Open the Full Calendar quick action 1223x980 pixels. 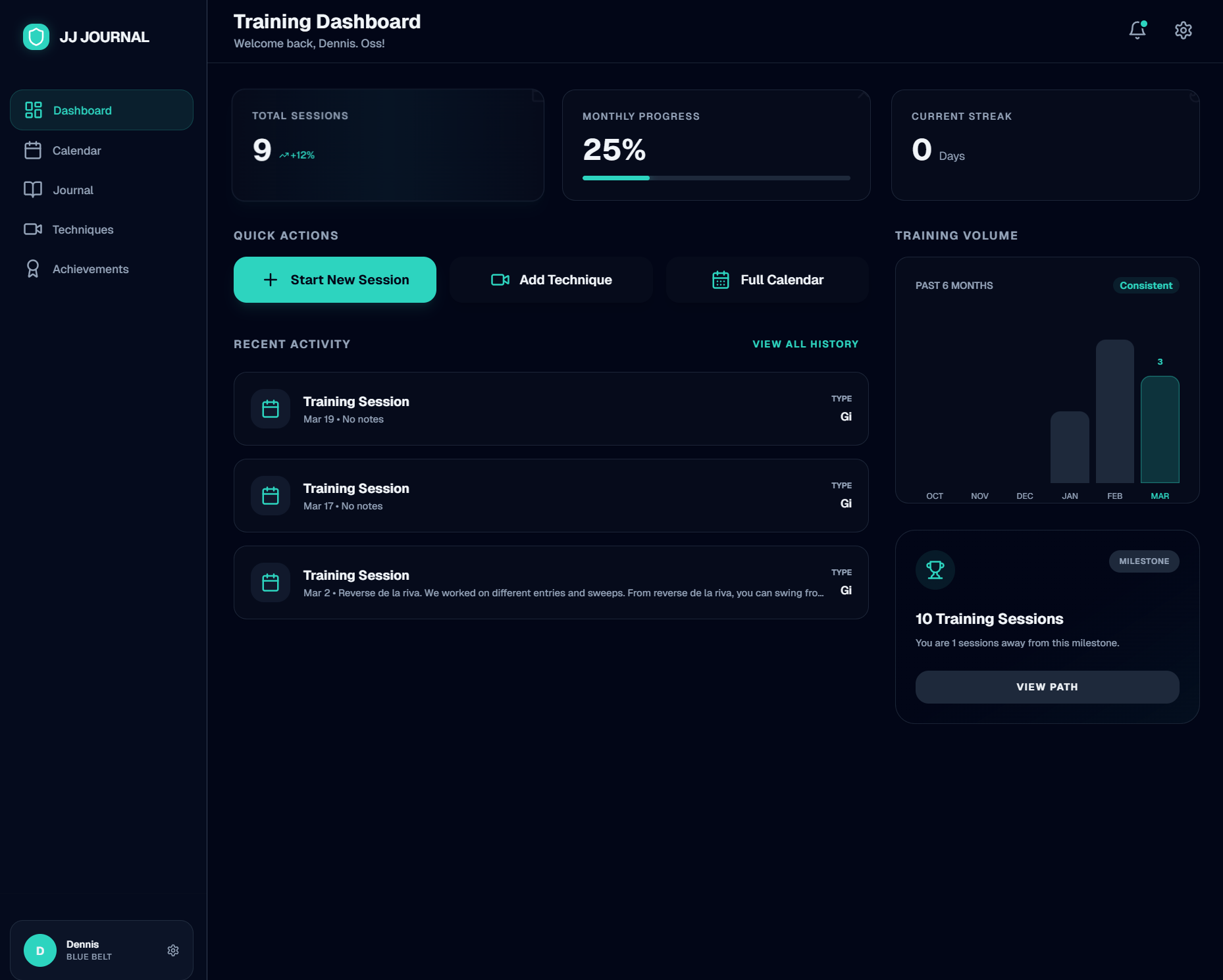pos(766,279)
